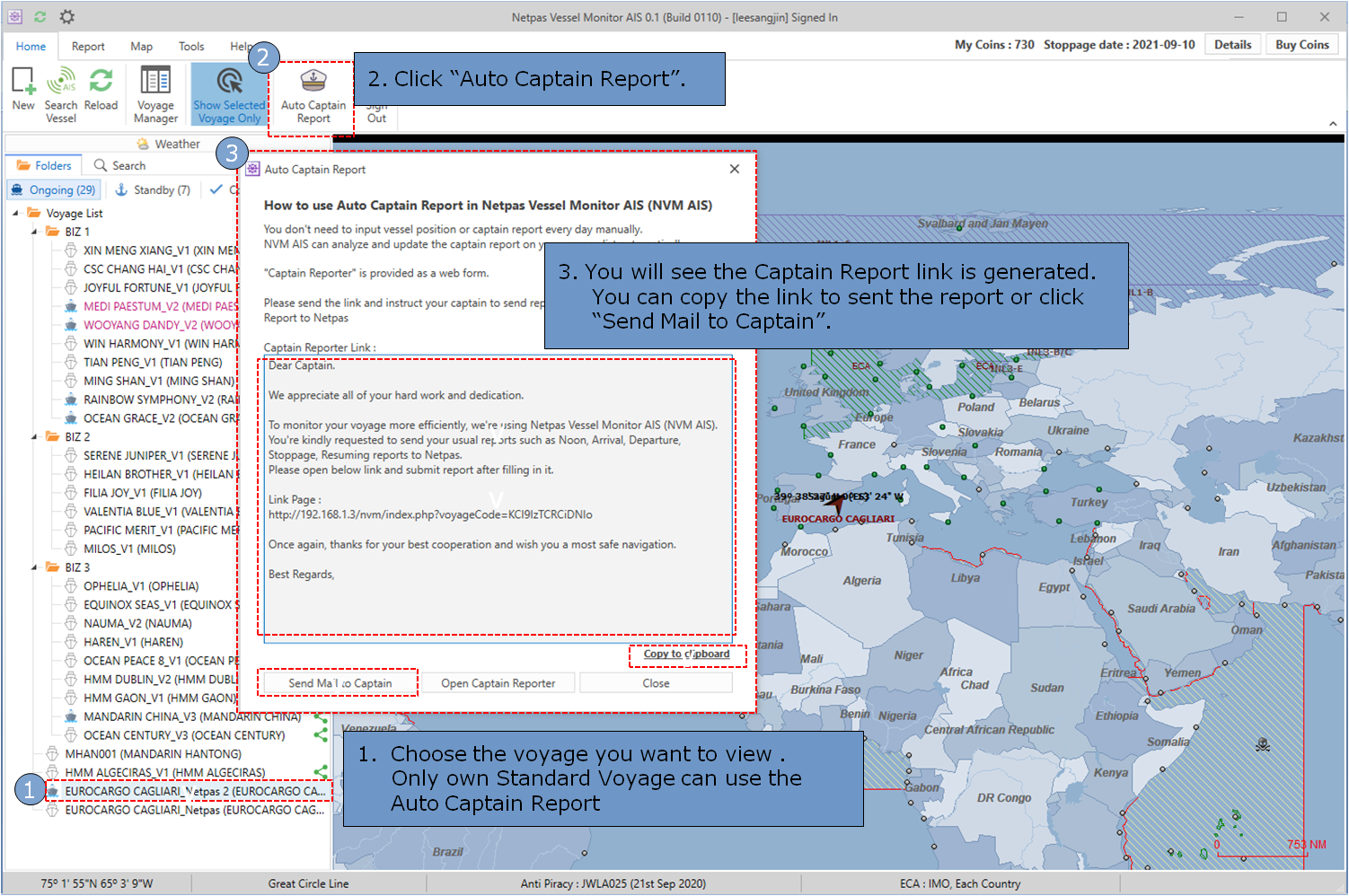Click the Netpas app logo in title bar
This screenshot has width=1349, height=896.
tap(14, 17)
